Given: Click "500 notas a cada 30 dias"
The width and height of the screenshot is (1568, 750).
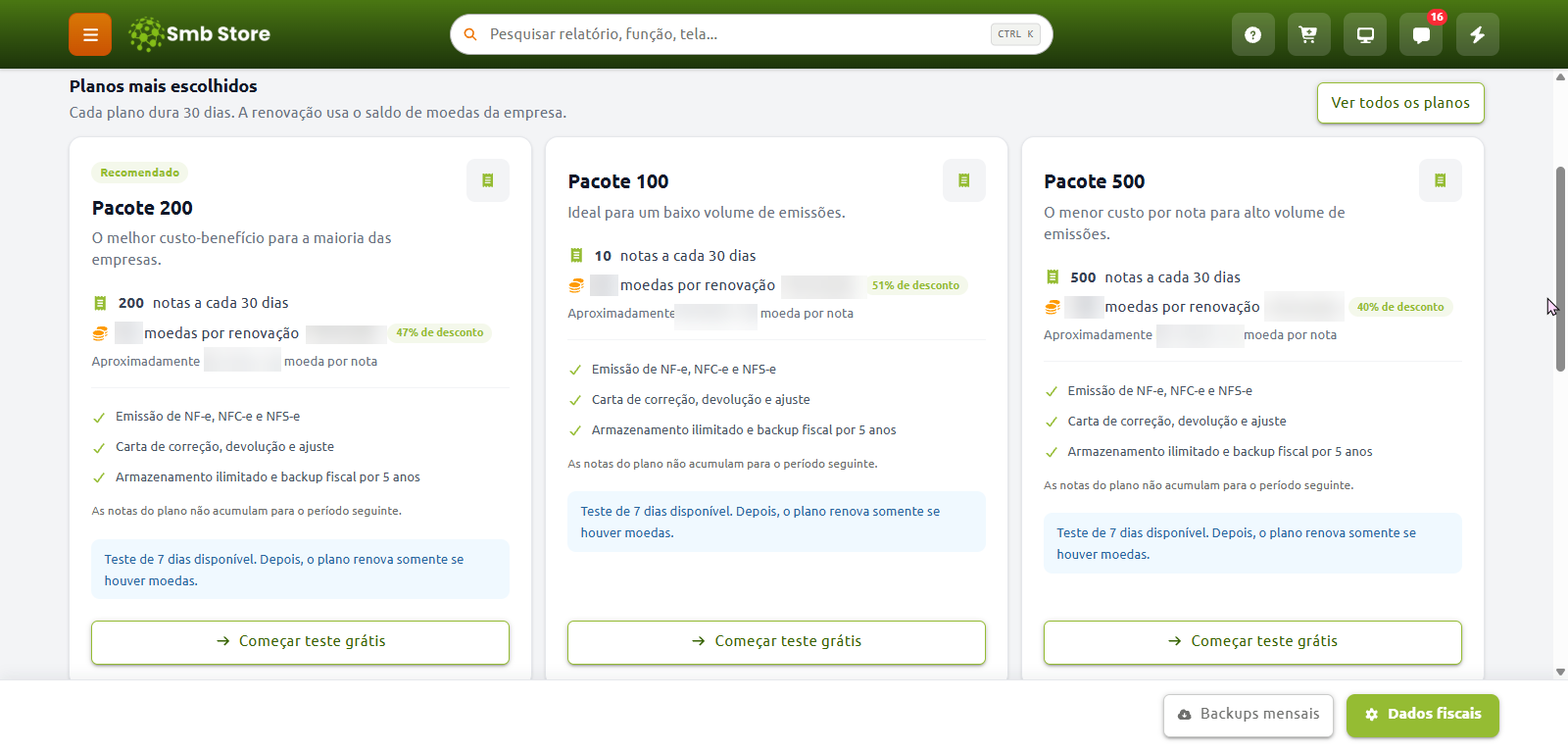Looking at the screenshot, I should tap(1155, 277).
